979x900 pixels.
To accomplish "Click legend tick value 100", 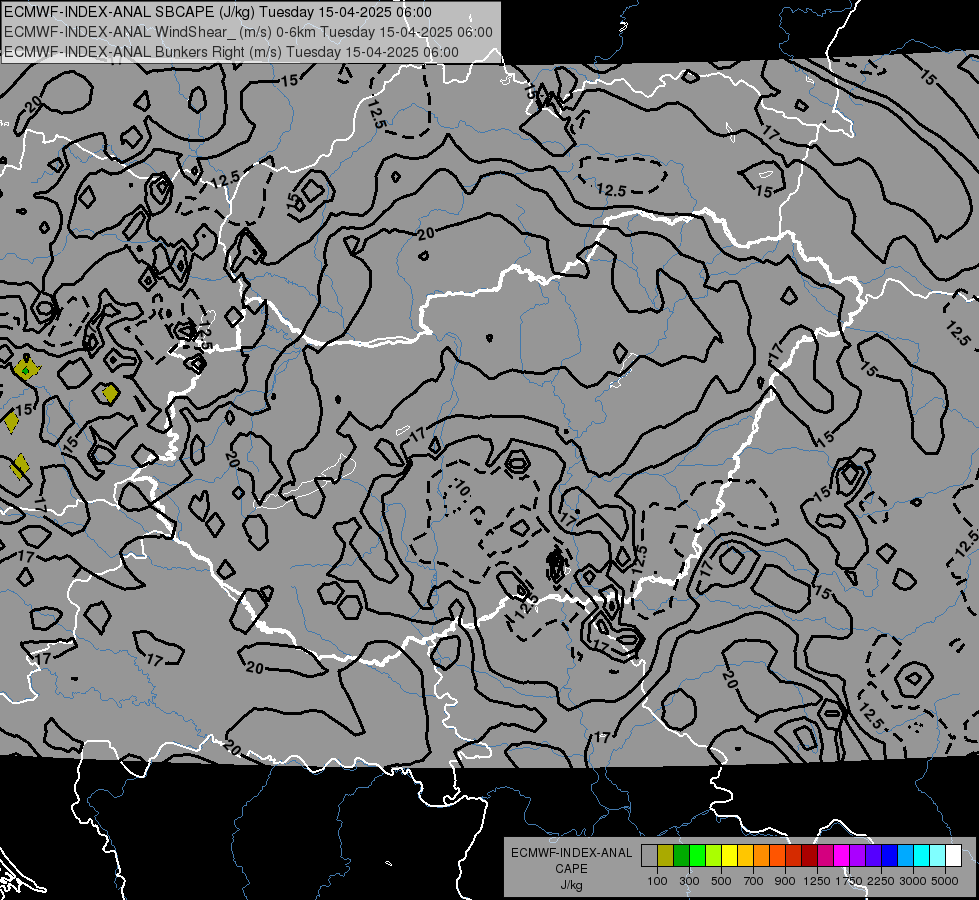I will pyautogui.click(x=657, y=881).
